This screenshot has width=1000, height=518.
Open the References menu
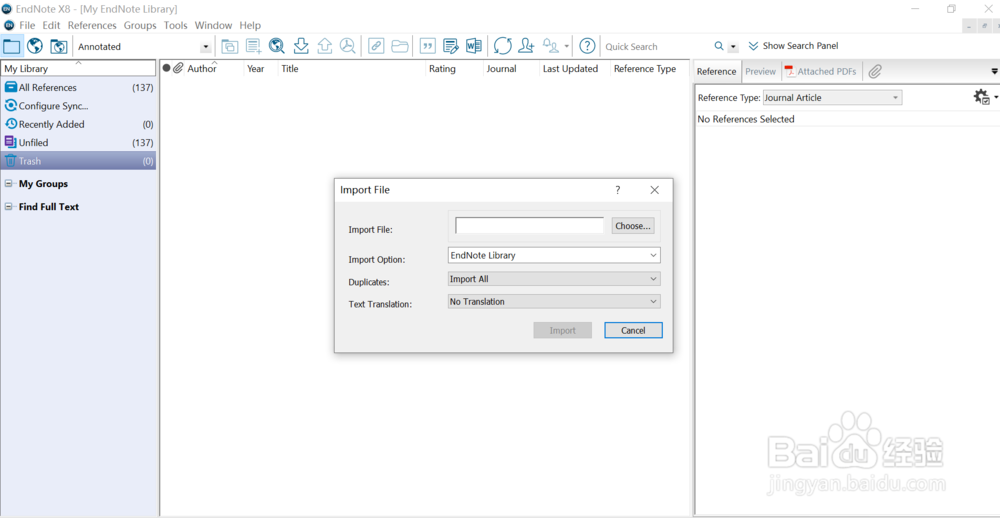(92, 26)
